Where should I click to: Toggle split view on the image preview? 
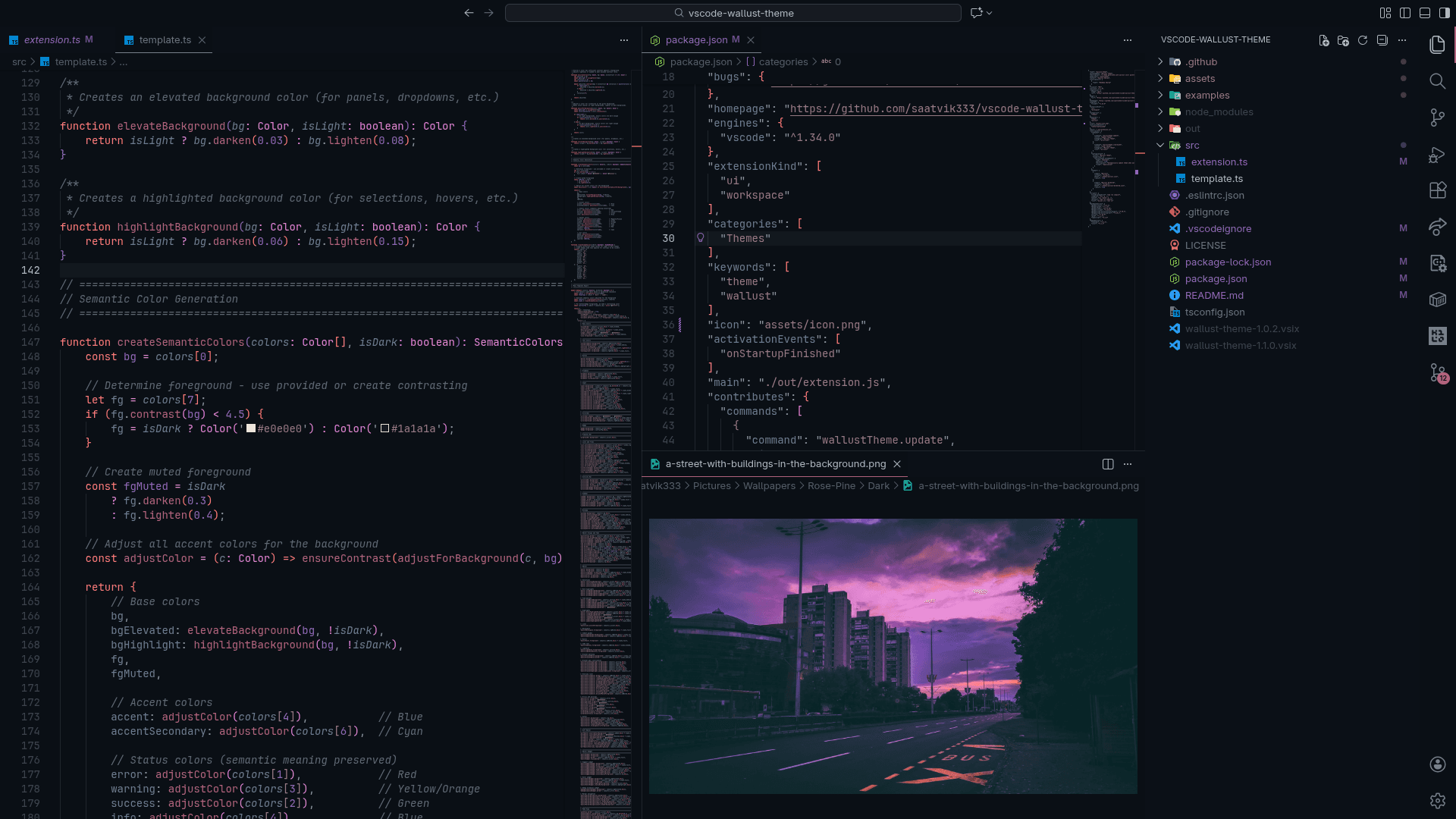click(x=1106, y=463)
